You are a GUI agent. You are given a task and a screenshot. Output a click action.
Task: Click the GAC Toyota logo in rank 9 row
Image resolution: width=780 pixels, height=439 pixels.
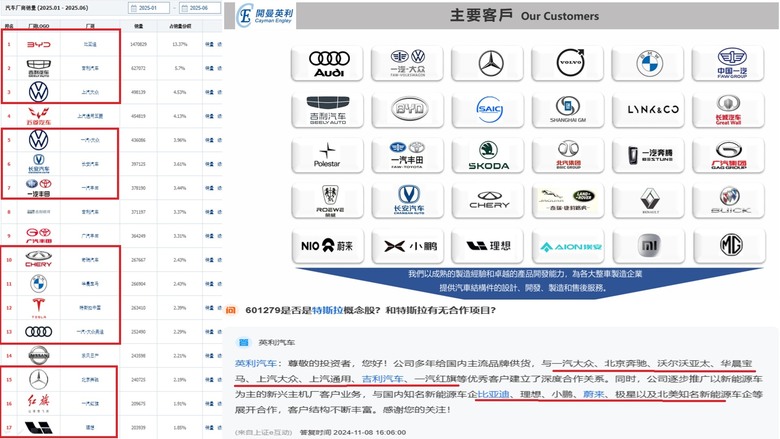tap(38, 235)
